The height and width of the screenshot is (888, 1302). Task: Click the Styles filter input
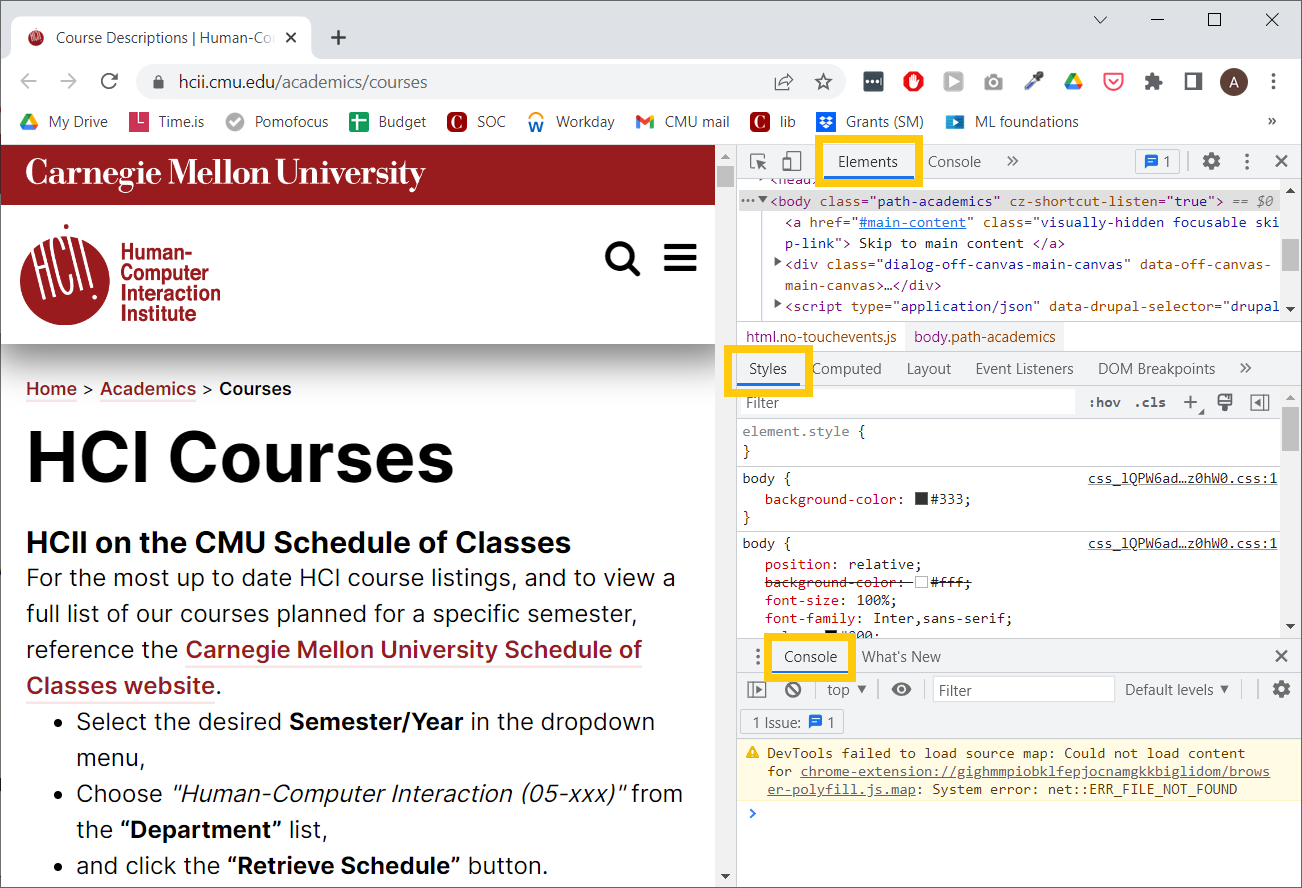click(908, 403)
